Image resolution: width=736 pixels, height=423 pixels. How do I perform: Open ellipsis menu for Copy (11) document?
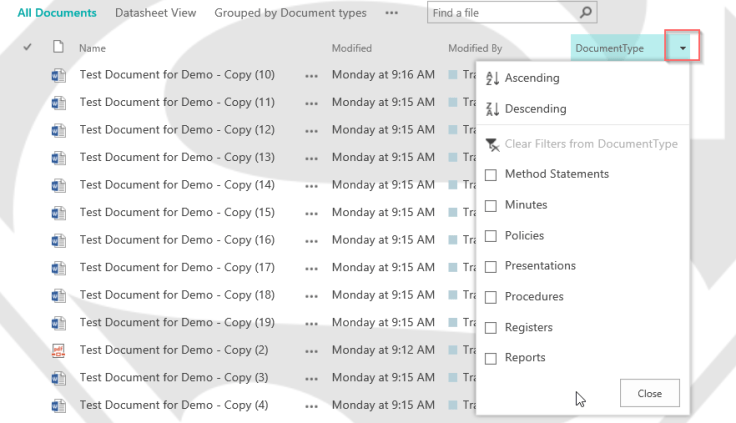click(x=313, y=103)
